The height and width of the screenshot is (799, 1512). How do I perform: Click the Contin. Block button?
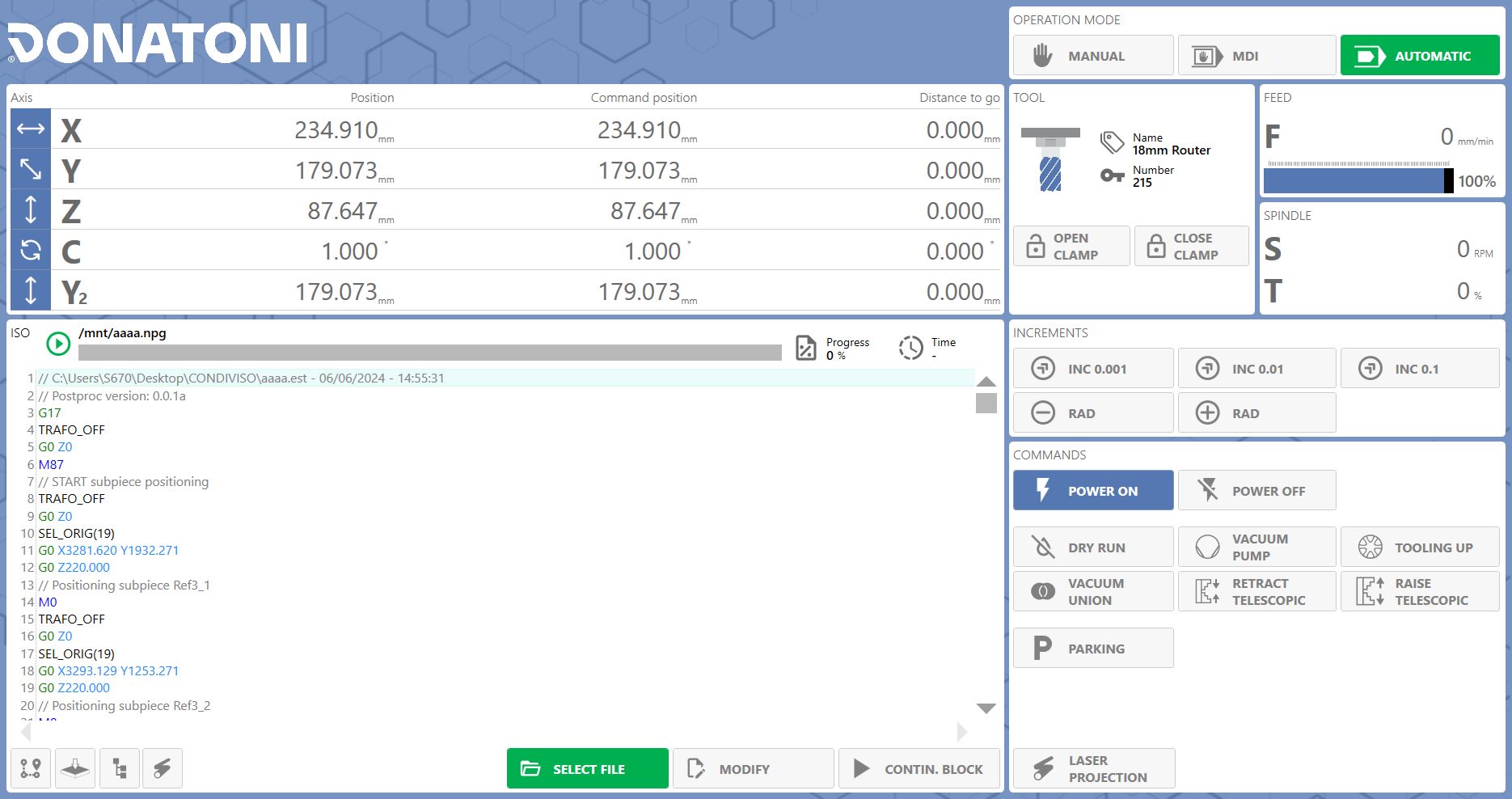919,768
